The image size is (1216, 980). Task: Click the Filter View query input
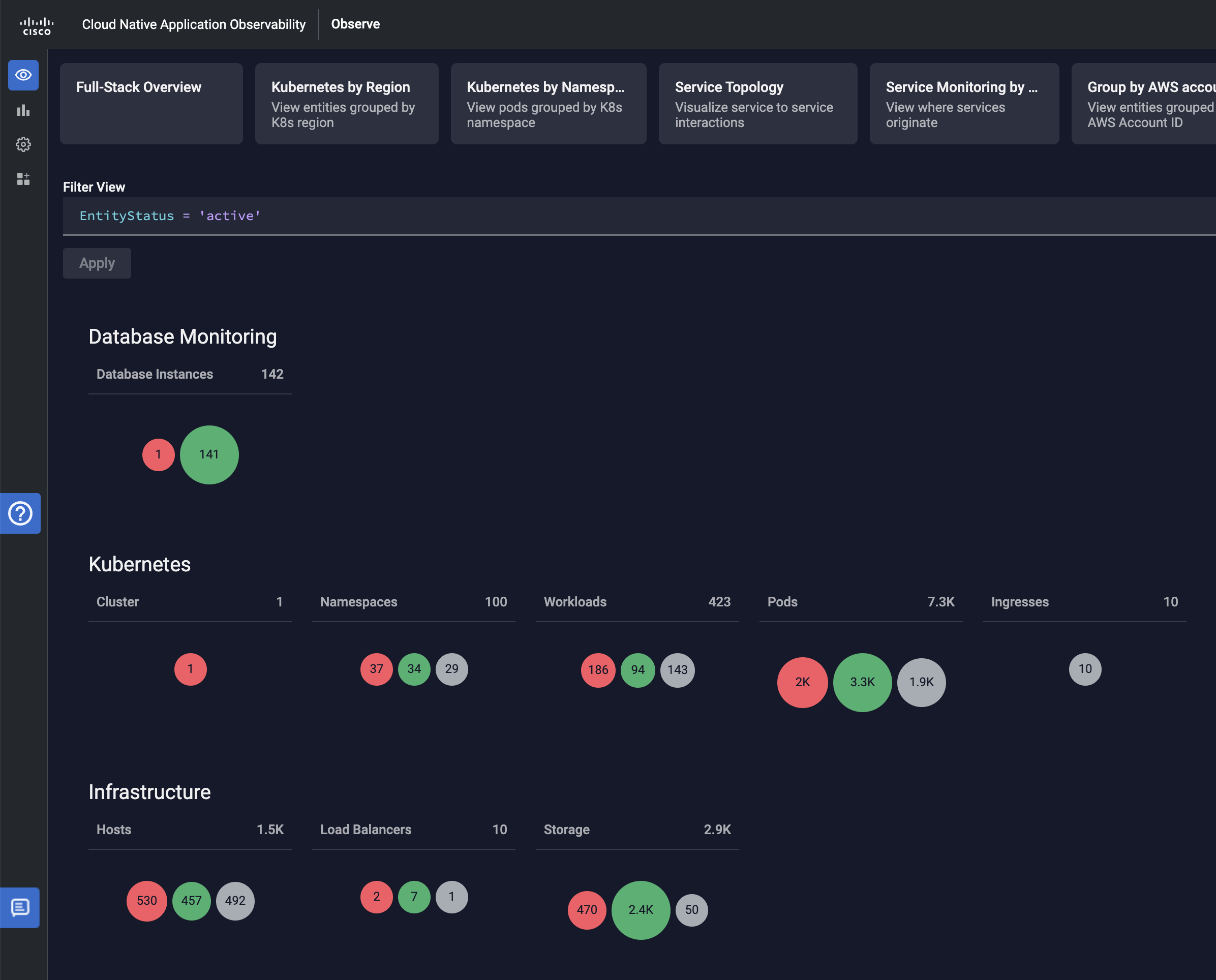coord(621,216)
